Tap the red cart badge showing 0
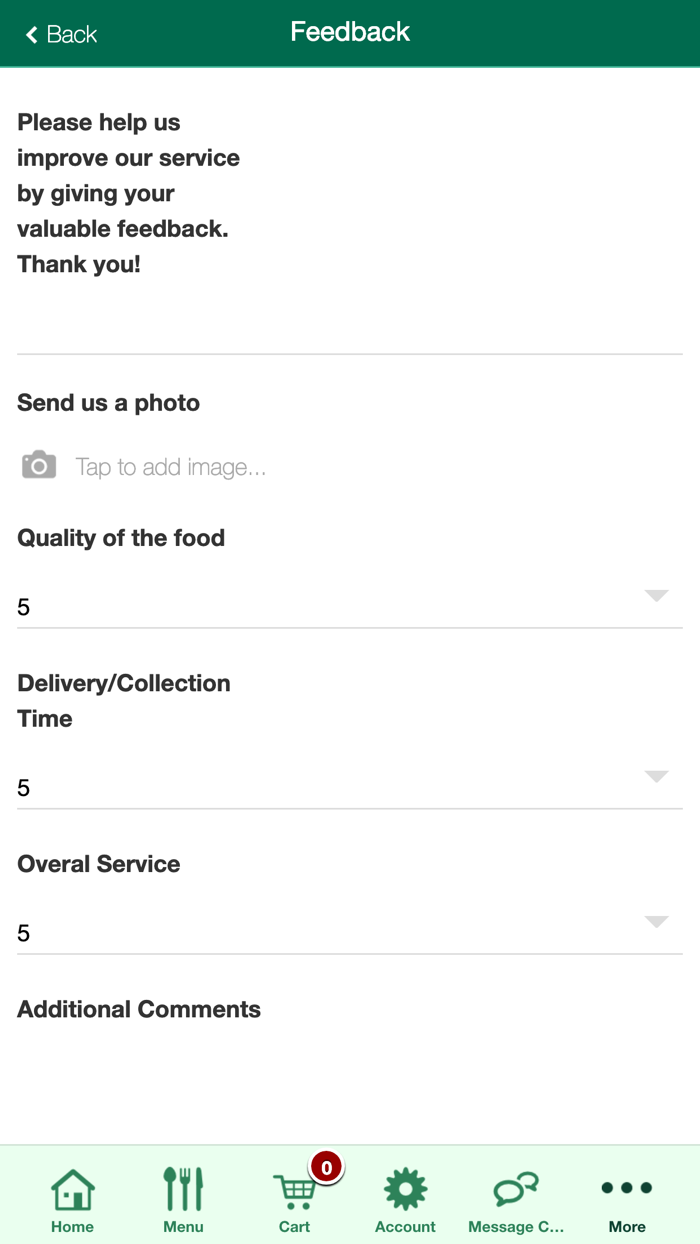 point(327,1167)
